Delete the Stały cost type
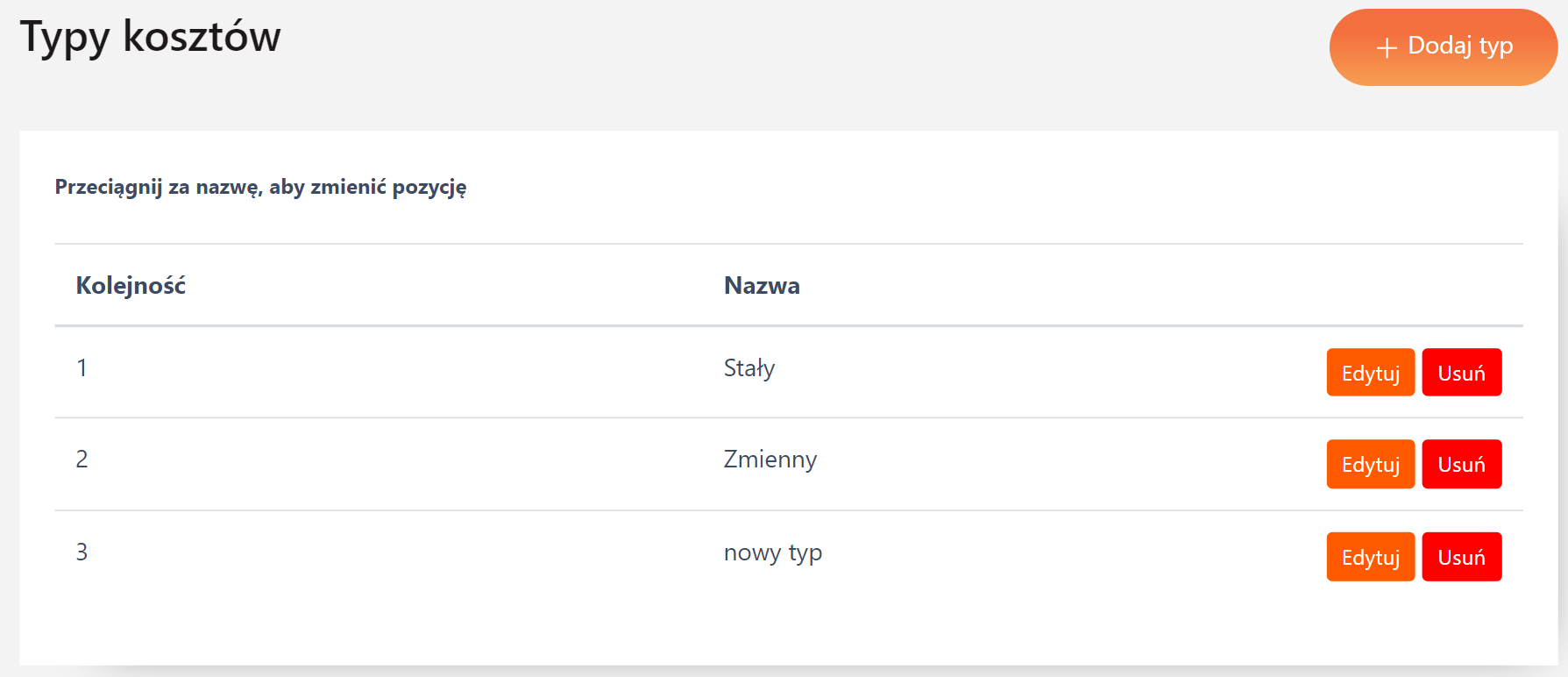Image resolution: width=1568 pixels, height=677 pixels. coord(1461,373)
